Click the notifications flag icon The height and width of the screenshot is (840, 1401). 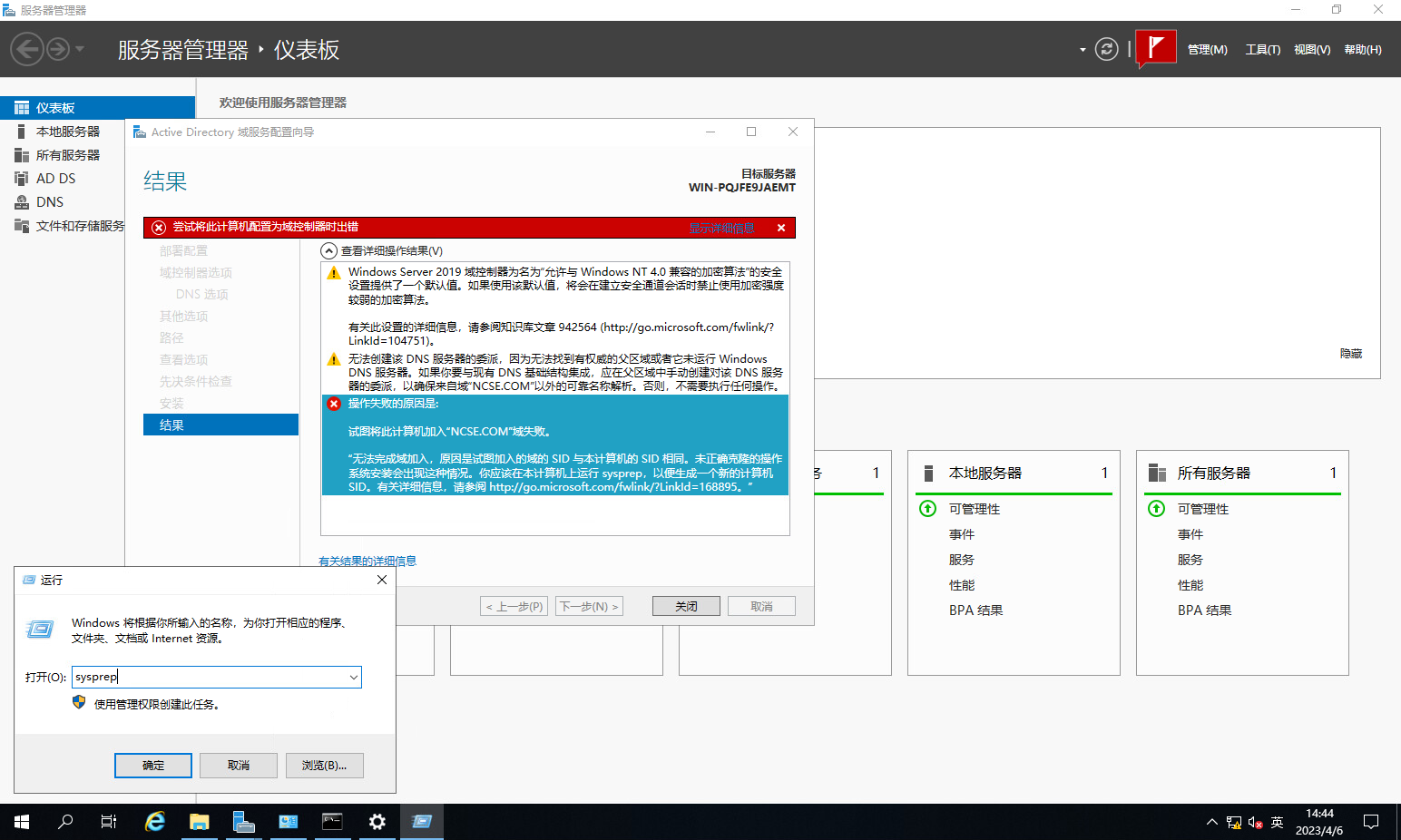click(x=1155, y=48)
